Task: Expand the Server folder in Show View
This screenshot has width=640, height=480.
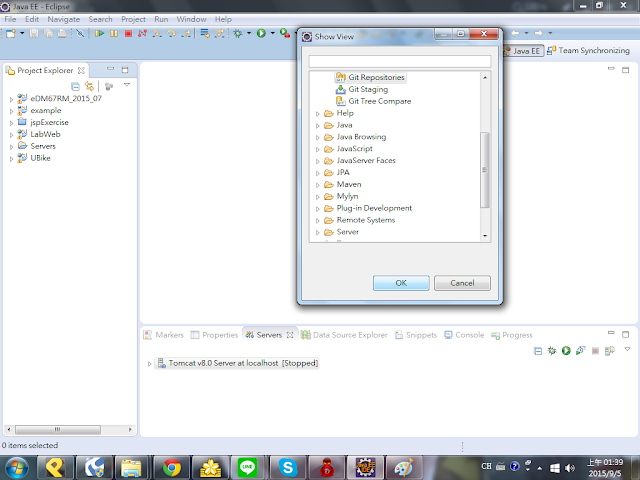Action: pos(318,232)
